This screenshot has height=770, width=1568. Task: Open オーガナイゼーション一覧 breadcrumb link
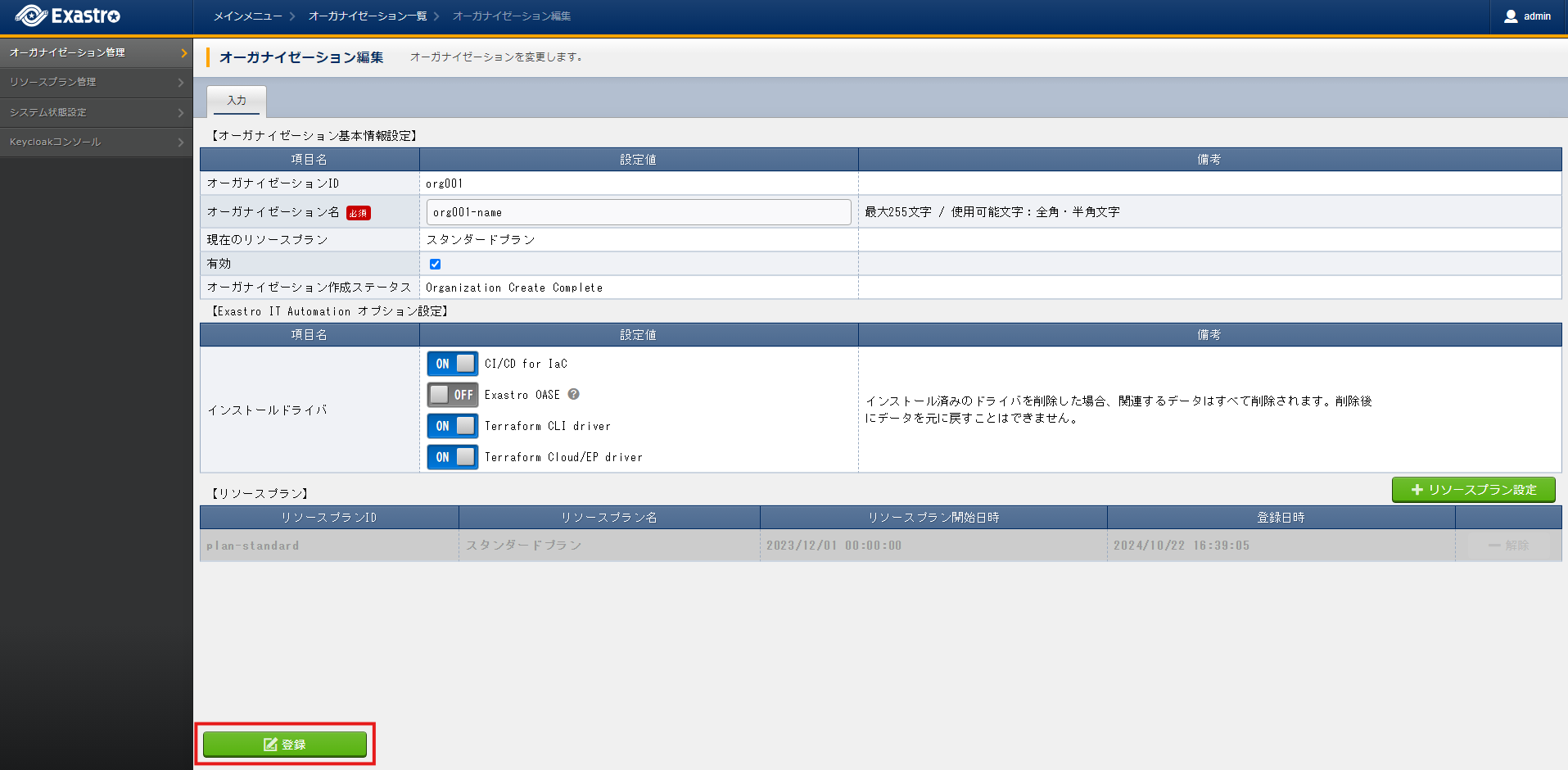coord(367,16)
